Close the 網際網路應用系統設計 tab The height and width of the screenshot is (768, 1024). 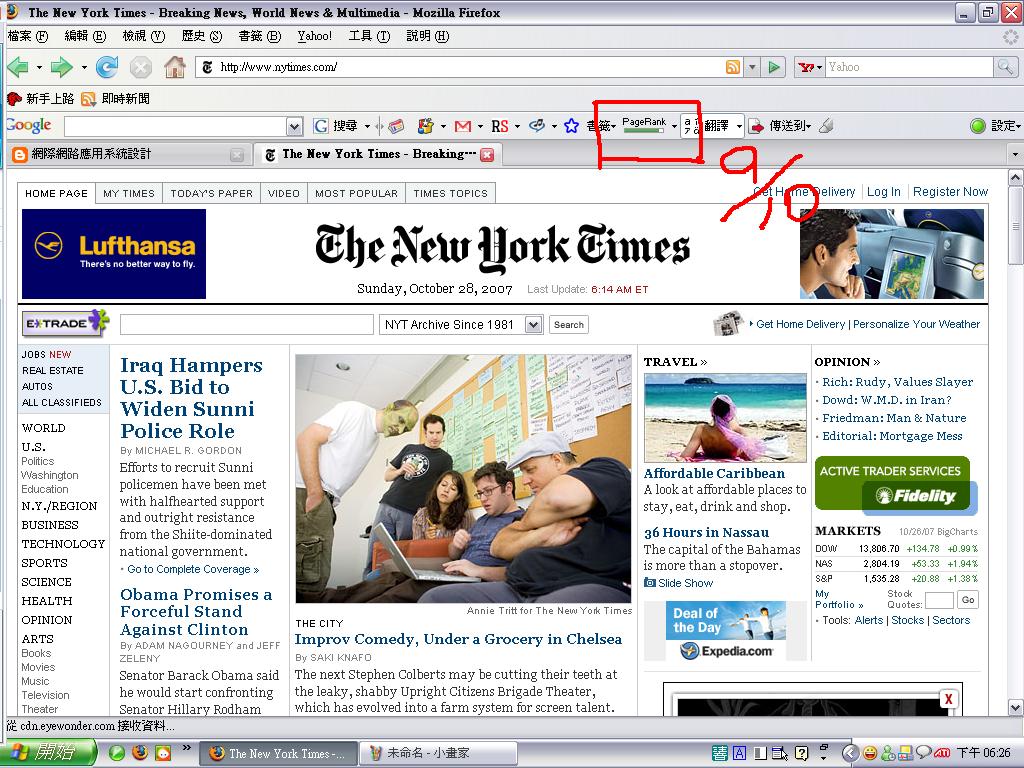pyautogui.click(x=237, y=155)
